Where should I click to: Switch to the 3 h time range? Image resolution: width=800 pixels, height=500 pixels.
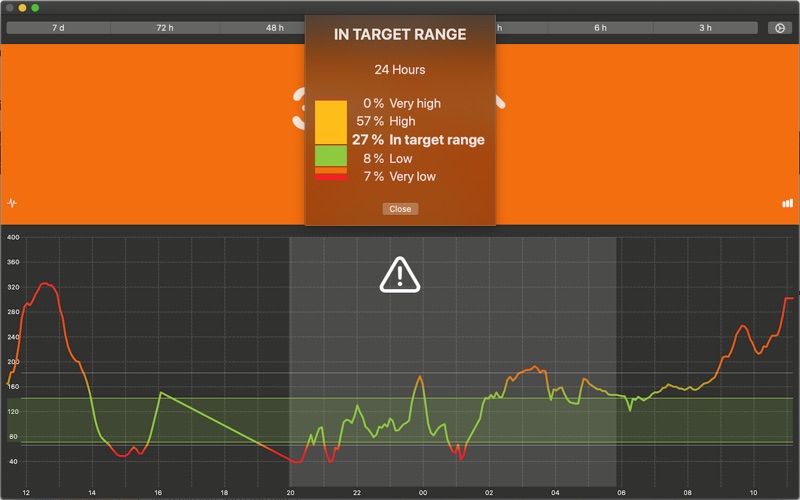pyautogui.click(x=706, y=28)
